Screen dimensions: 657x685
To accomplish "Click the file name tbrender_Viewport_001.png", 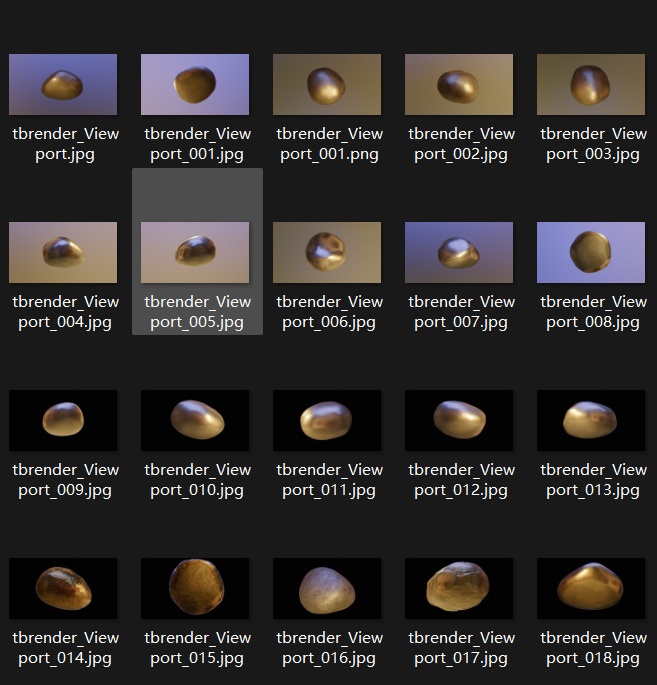I will coord(329,144).
